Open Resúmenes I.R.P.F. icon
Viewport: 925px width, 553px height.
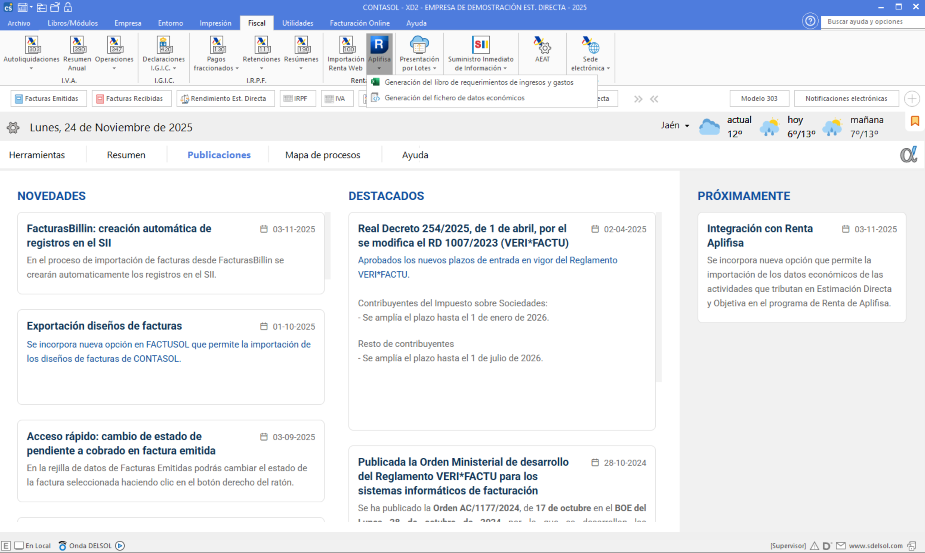pos(301,45)
